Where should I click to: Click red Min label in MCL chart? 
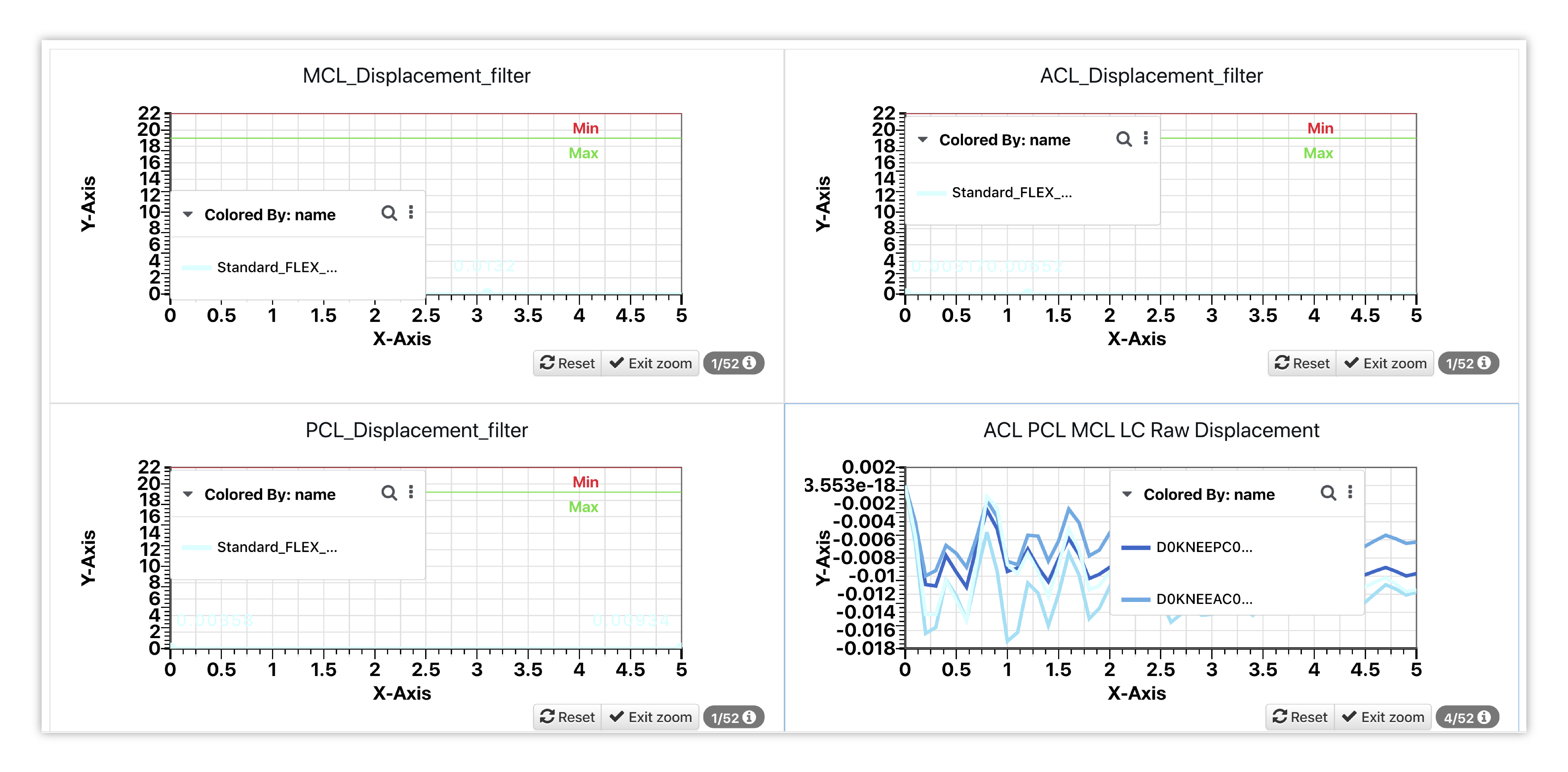586,128
